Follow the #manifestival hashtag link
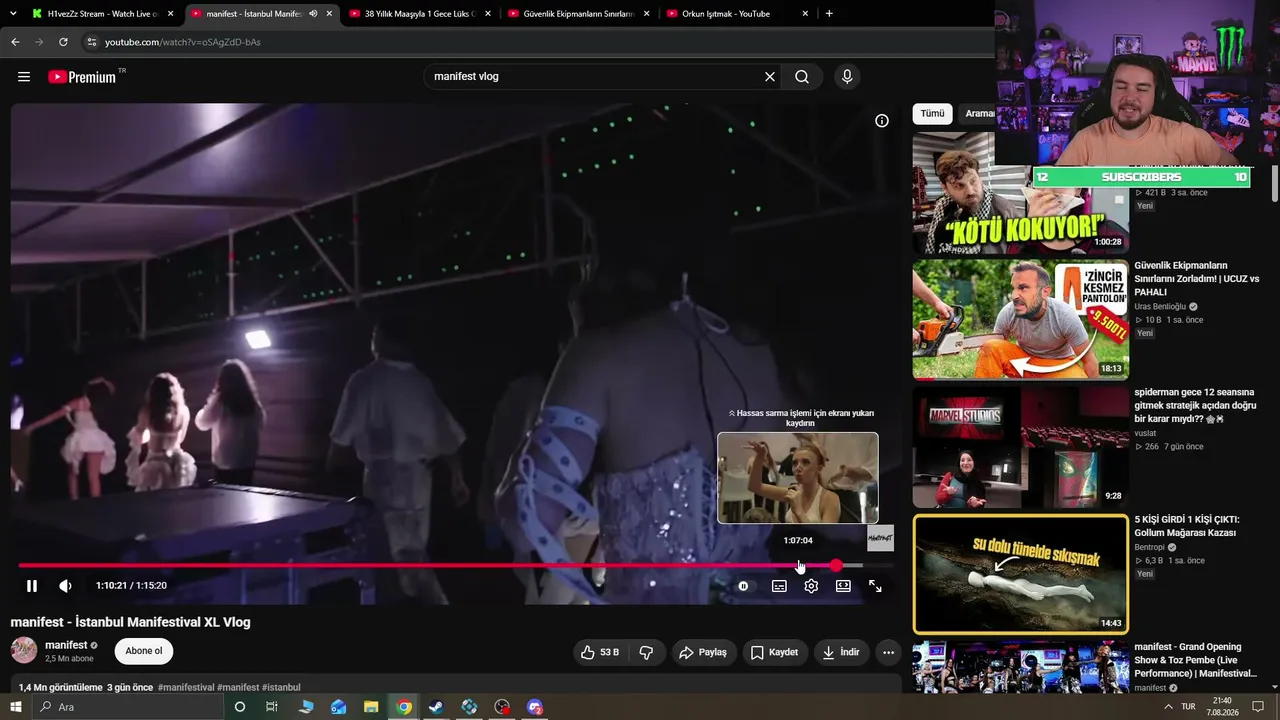The image size is (1280, 720). [186, 688]
